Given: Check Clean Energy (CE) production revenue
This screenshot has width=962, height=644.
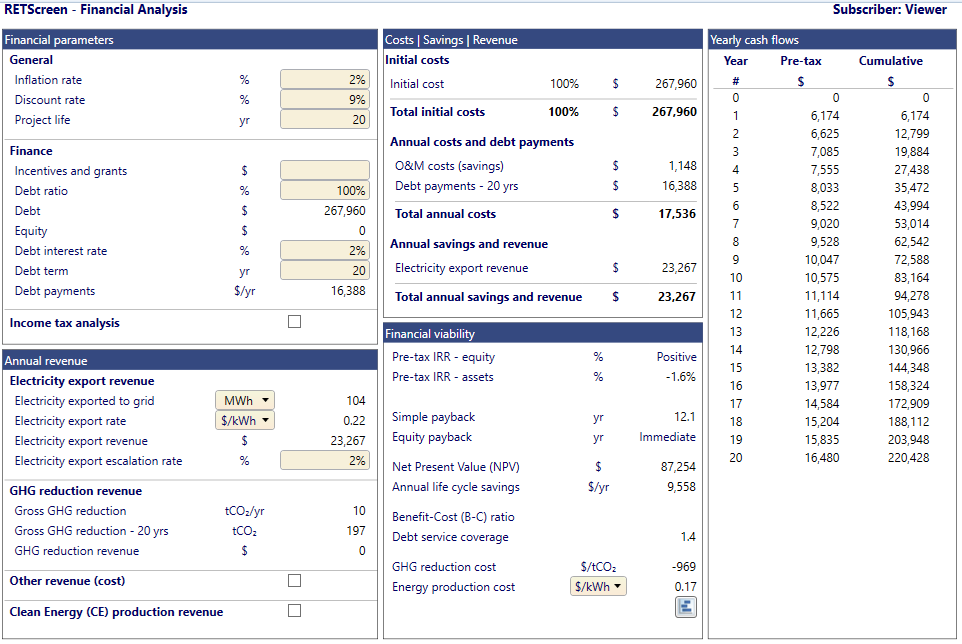Looking at the screenshot, I should (294, 610).
